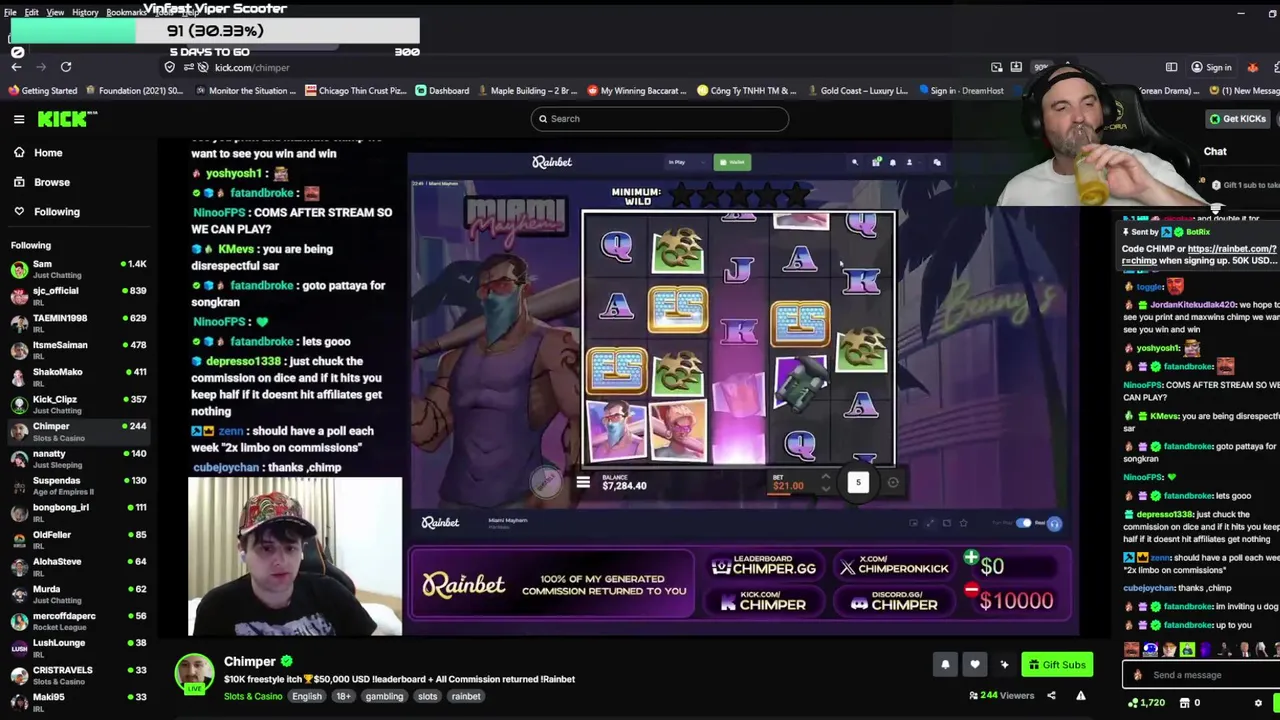Click the Kick search field

click(660, 119)
